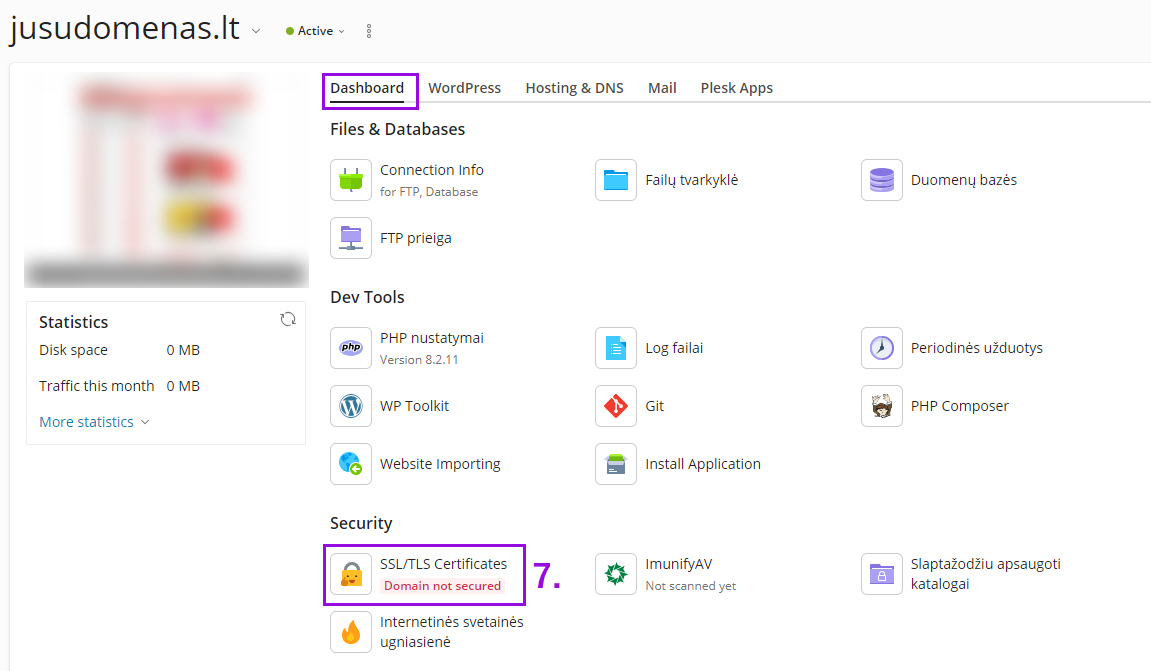Click the website preview thumbnail
The image size is (1151, 671).
coord(166,181)
